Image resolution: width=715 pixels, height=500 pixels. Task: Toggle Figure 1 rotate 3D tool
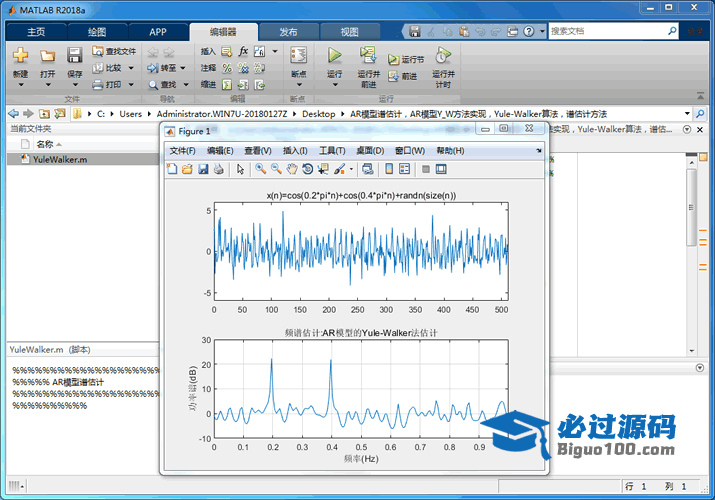tap(308, 169)
